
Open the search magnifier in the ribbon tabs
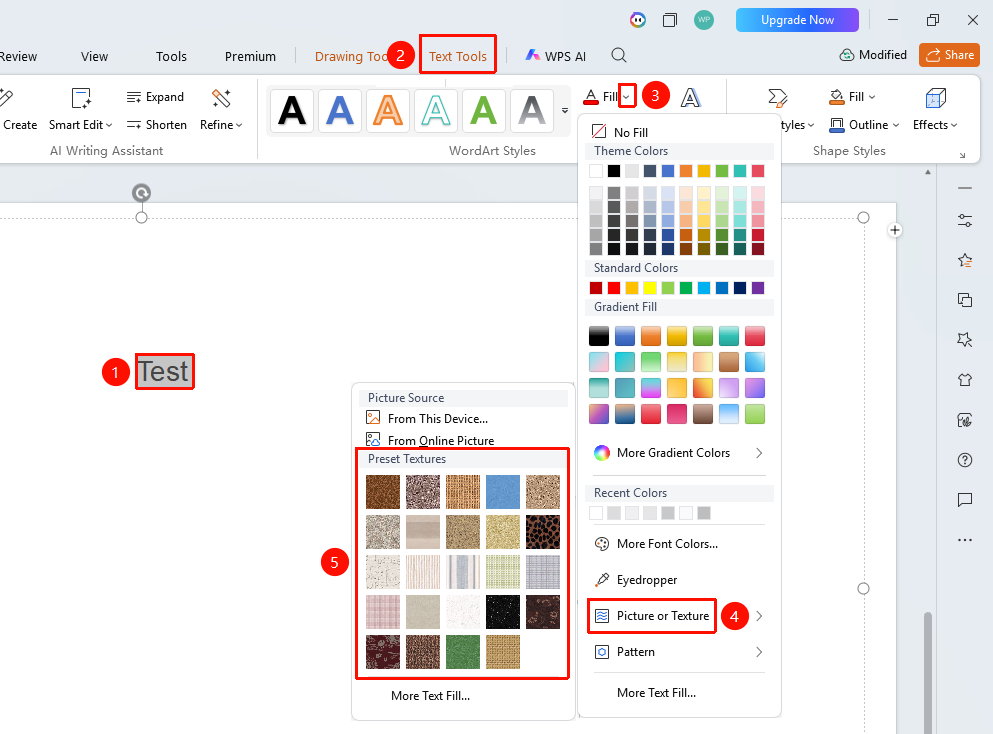(619, 56)
